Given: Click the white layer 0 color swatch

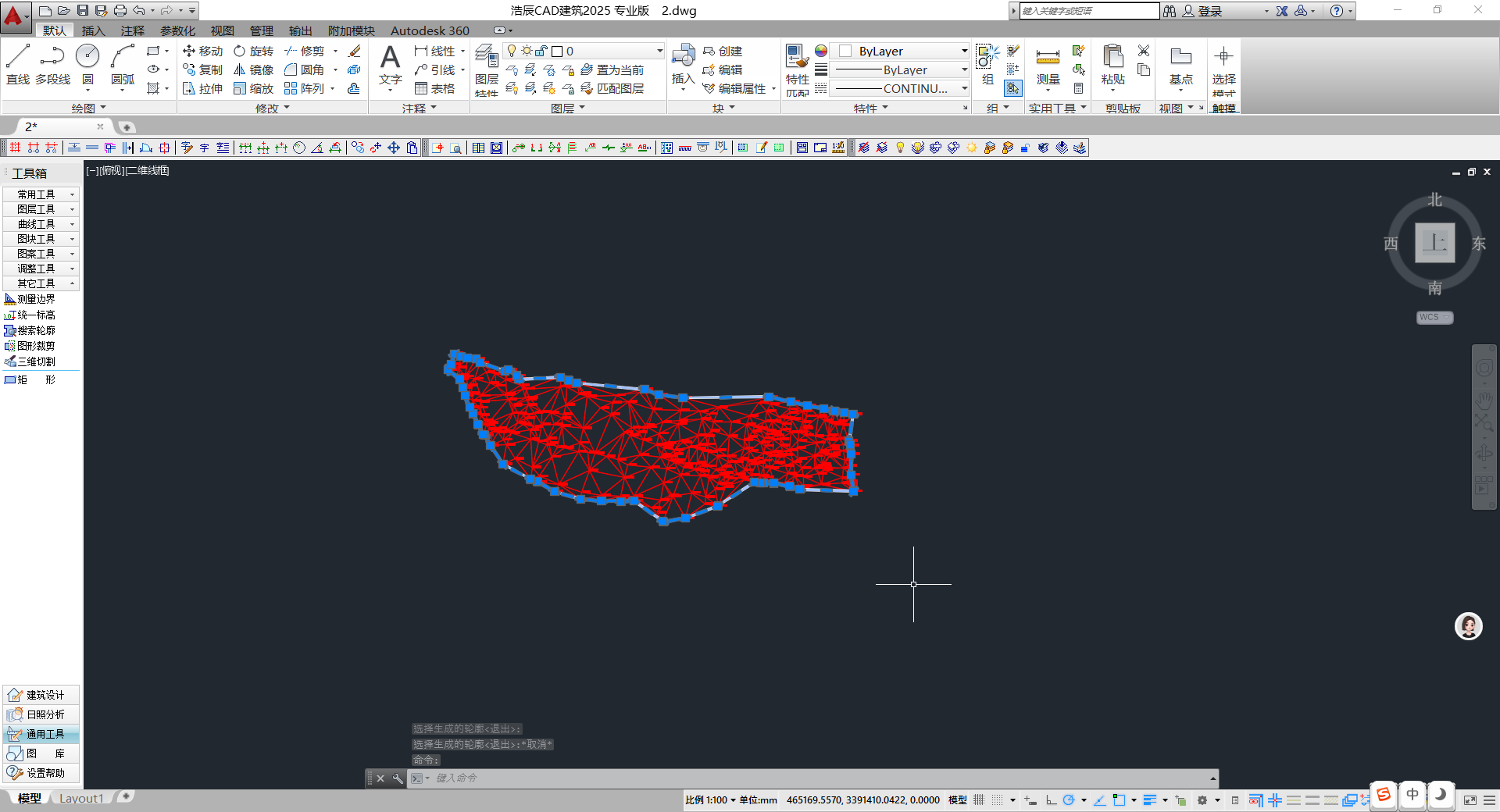Looking at the screenshot, I should 557,51.
